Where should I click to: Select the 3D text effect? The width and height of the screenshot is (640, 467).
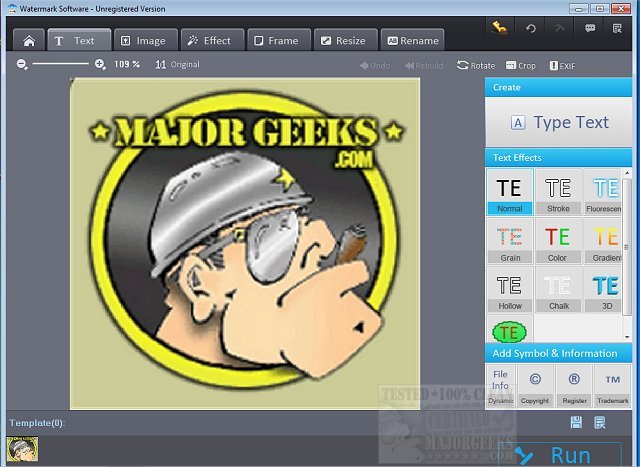603,289
